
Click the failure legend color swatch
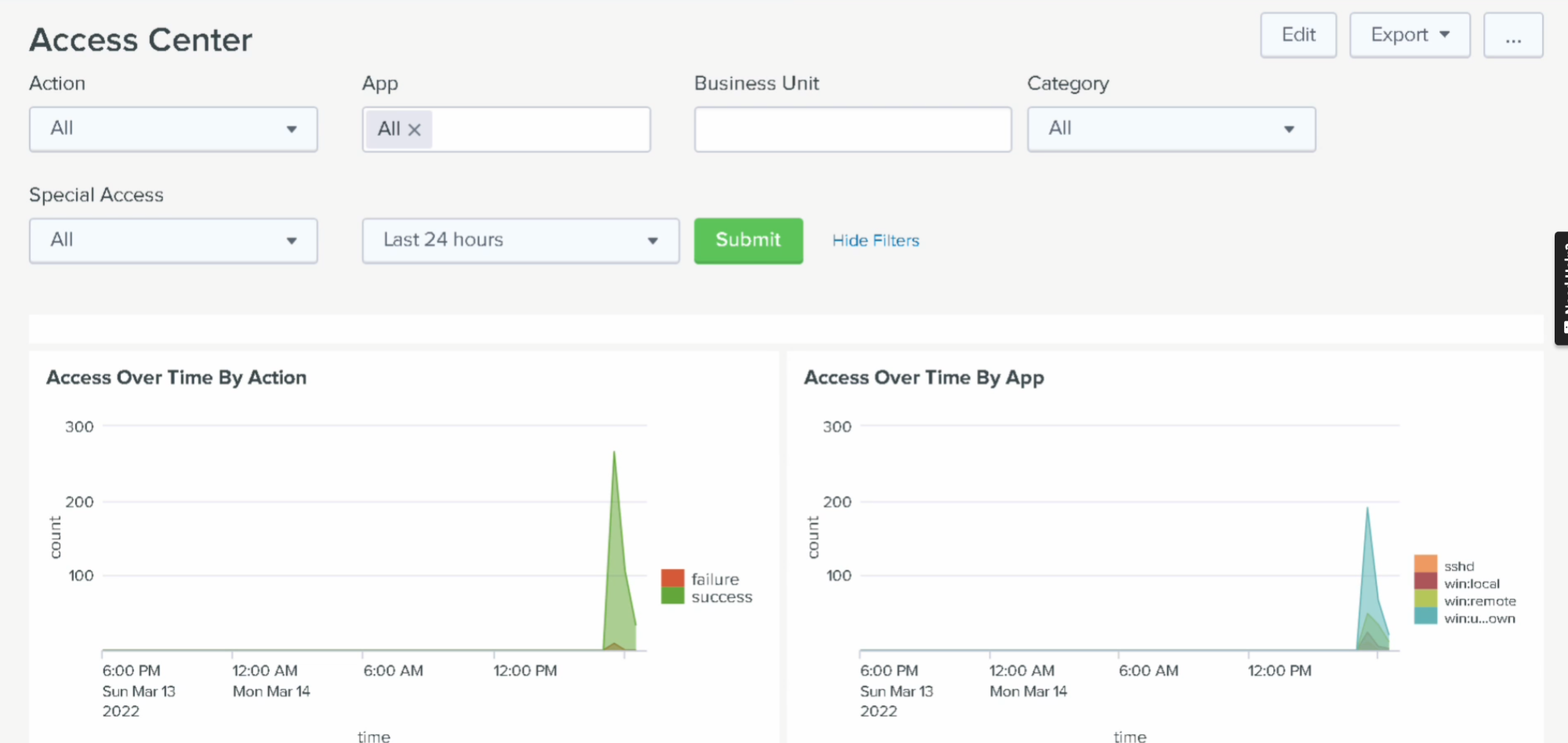[672, 578]
